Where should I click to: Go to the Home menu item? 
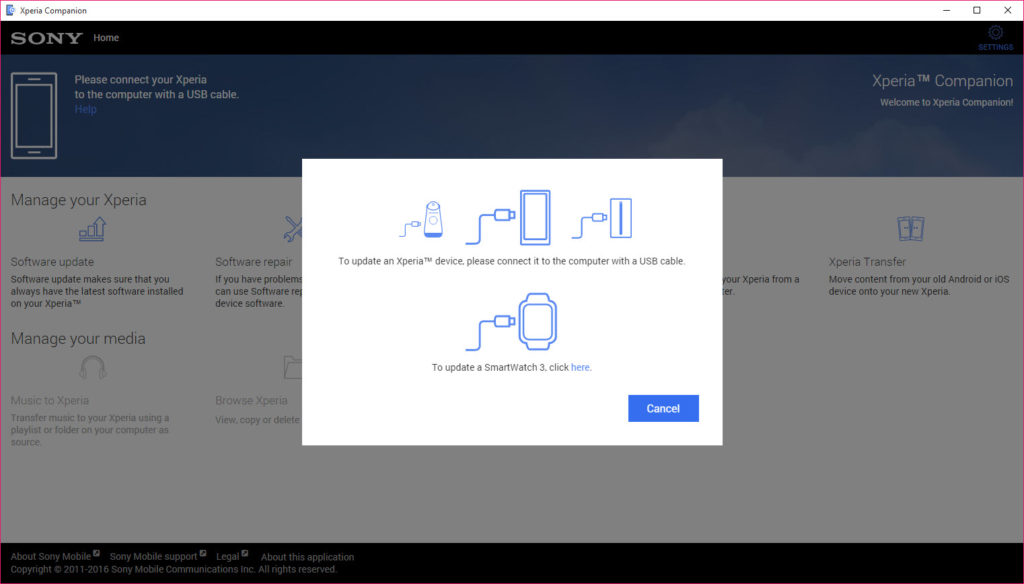[x=106, y=38]
